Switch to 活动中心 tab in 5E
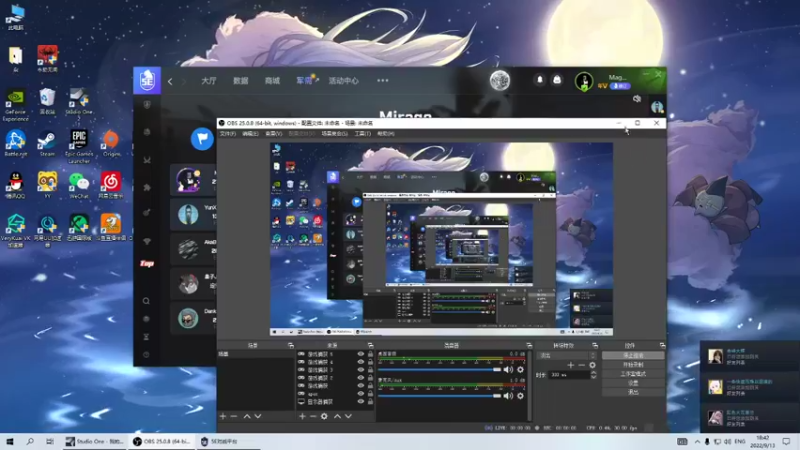Viewport: 800px width, 450px height. 343,81
